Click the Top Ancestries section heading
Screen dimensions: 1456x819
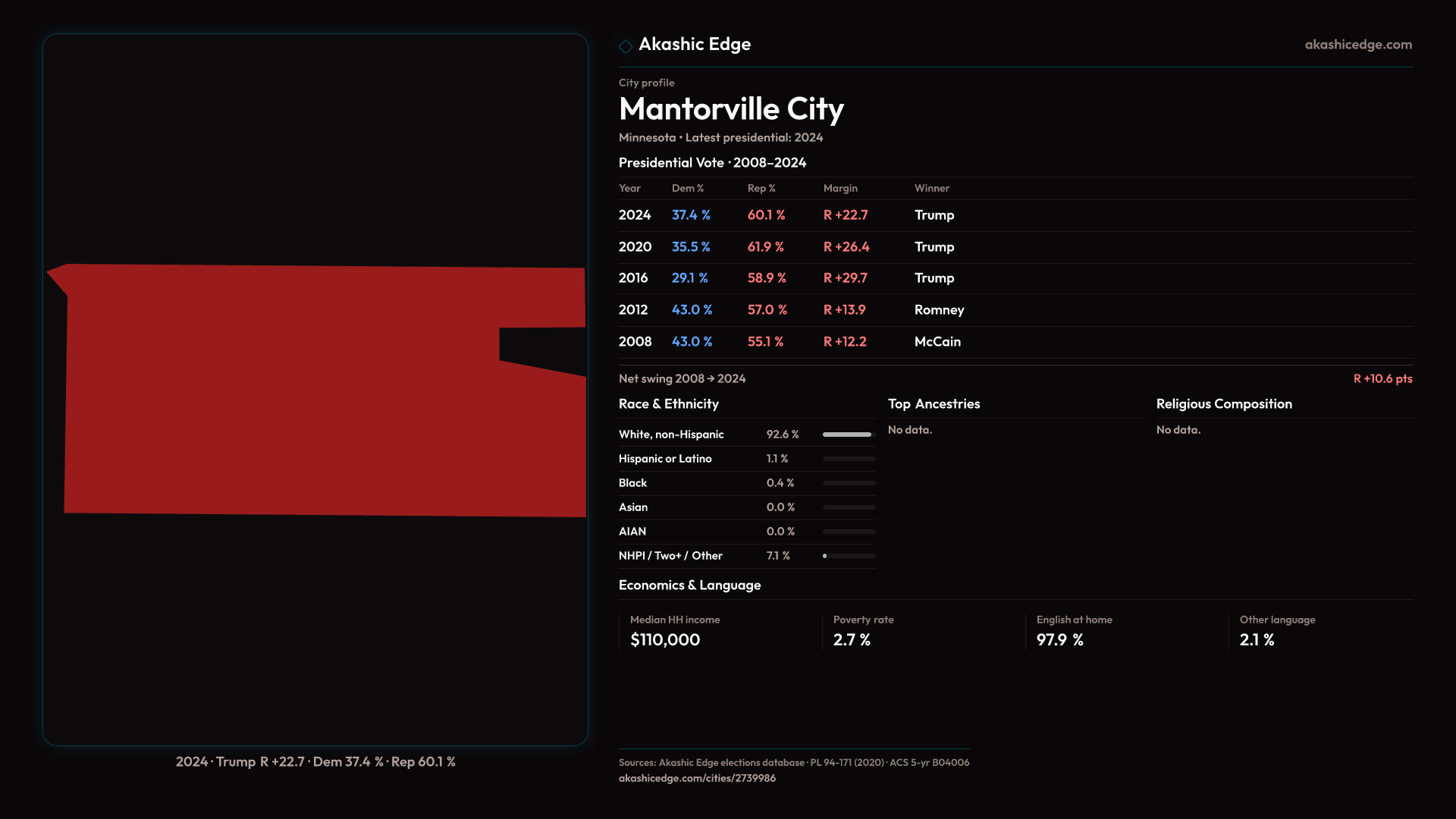pyautogui.click(x=934, y=404)
